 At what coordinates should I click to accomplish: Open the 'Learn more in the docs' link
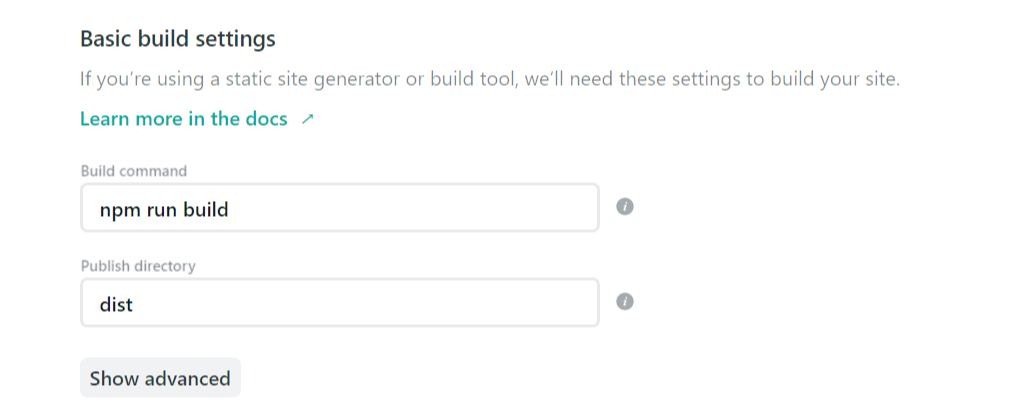point(183,119)
